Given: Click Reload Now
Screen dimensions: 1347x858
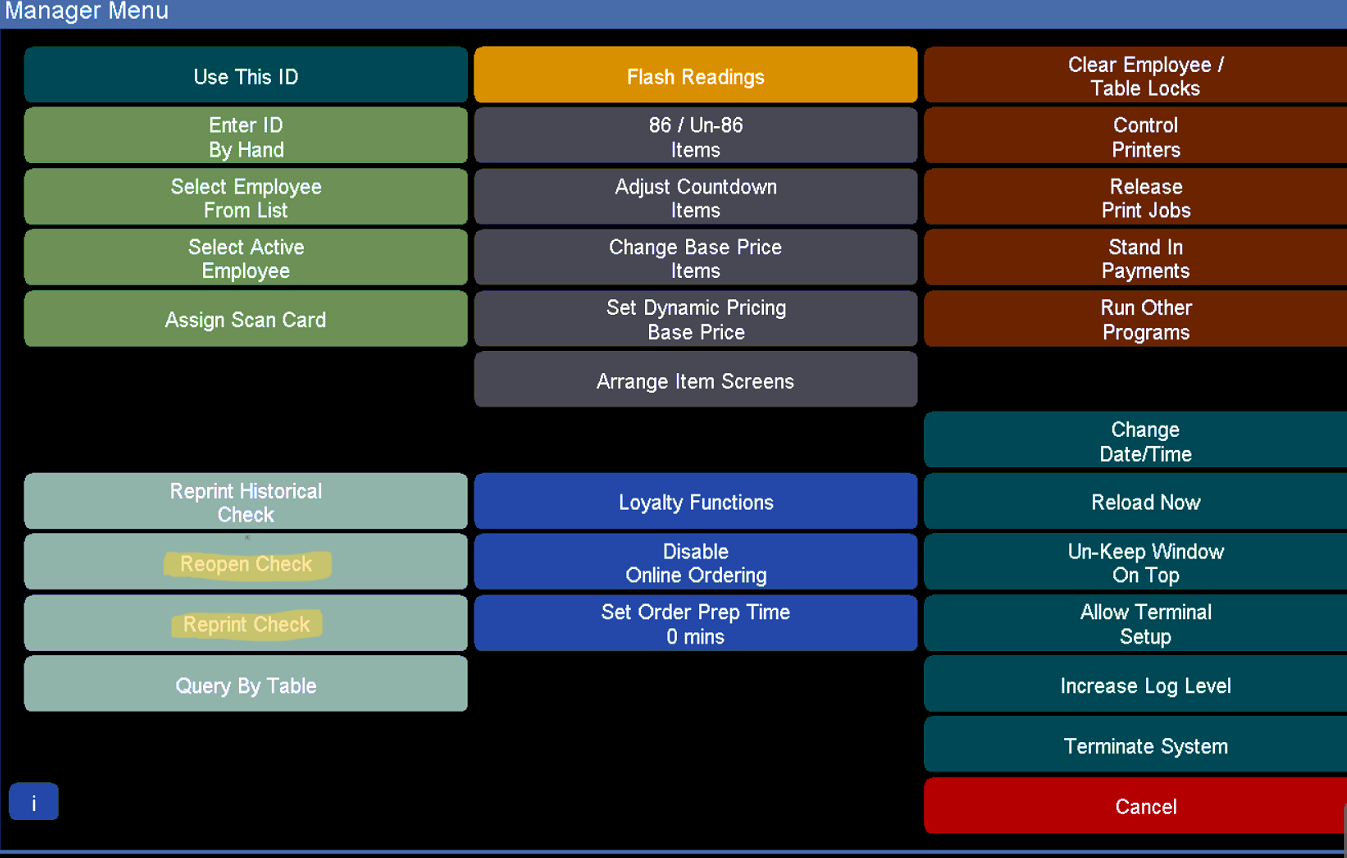Looking at the screenshot, I should (x=1135, y=502).
